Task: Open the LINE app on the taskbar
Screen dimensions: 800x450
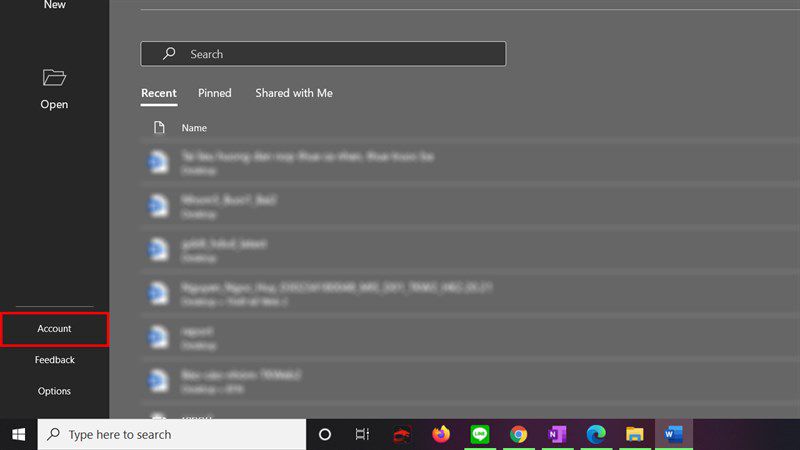Action: pos(480,434)
